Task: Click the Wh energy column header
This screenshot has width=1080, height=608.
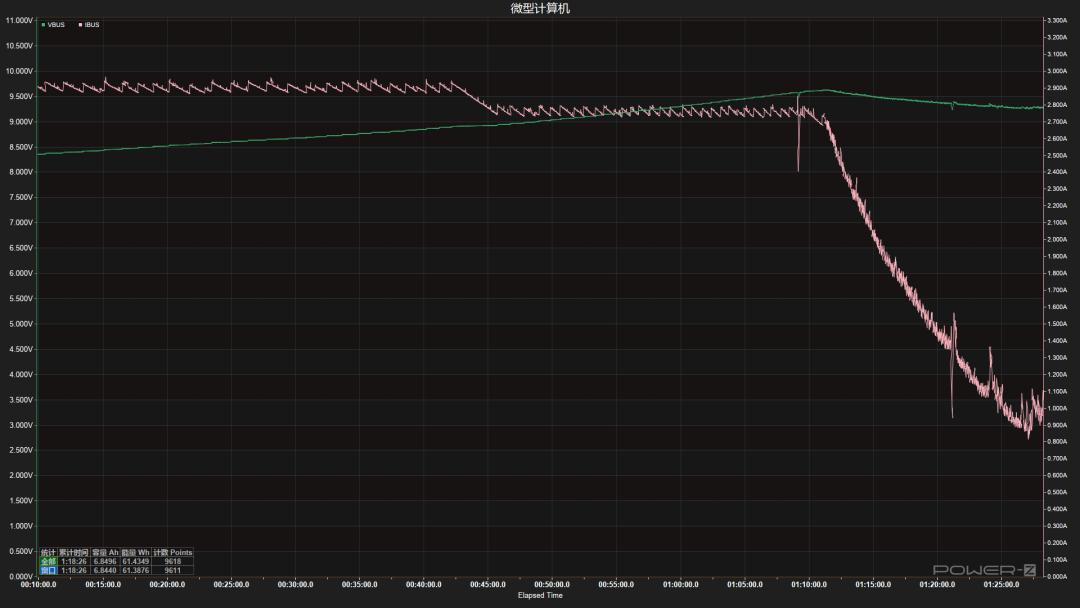Action: (x=135, y=552)
